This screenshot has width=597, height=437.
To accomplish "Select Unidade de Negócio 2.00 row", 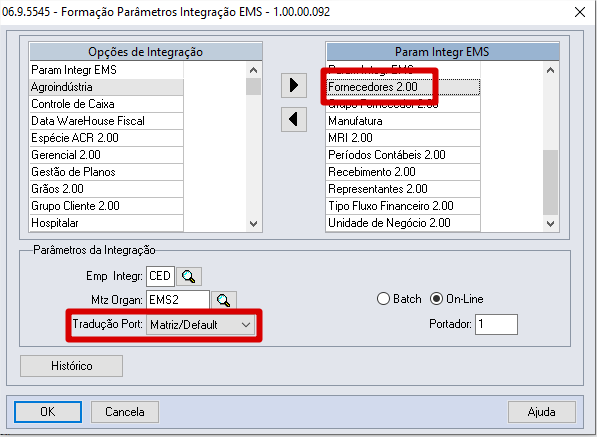I will [403, 223].
